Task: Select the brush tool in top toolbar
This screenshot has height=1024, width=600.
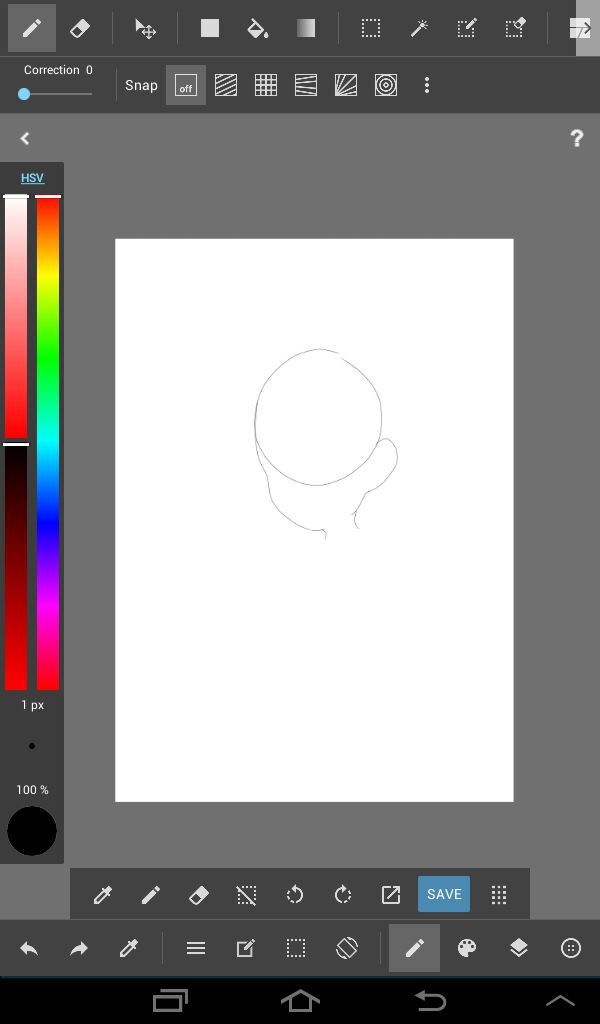Action: point(31,28)
